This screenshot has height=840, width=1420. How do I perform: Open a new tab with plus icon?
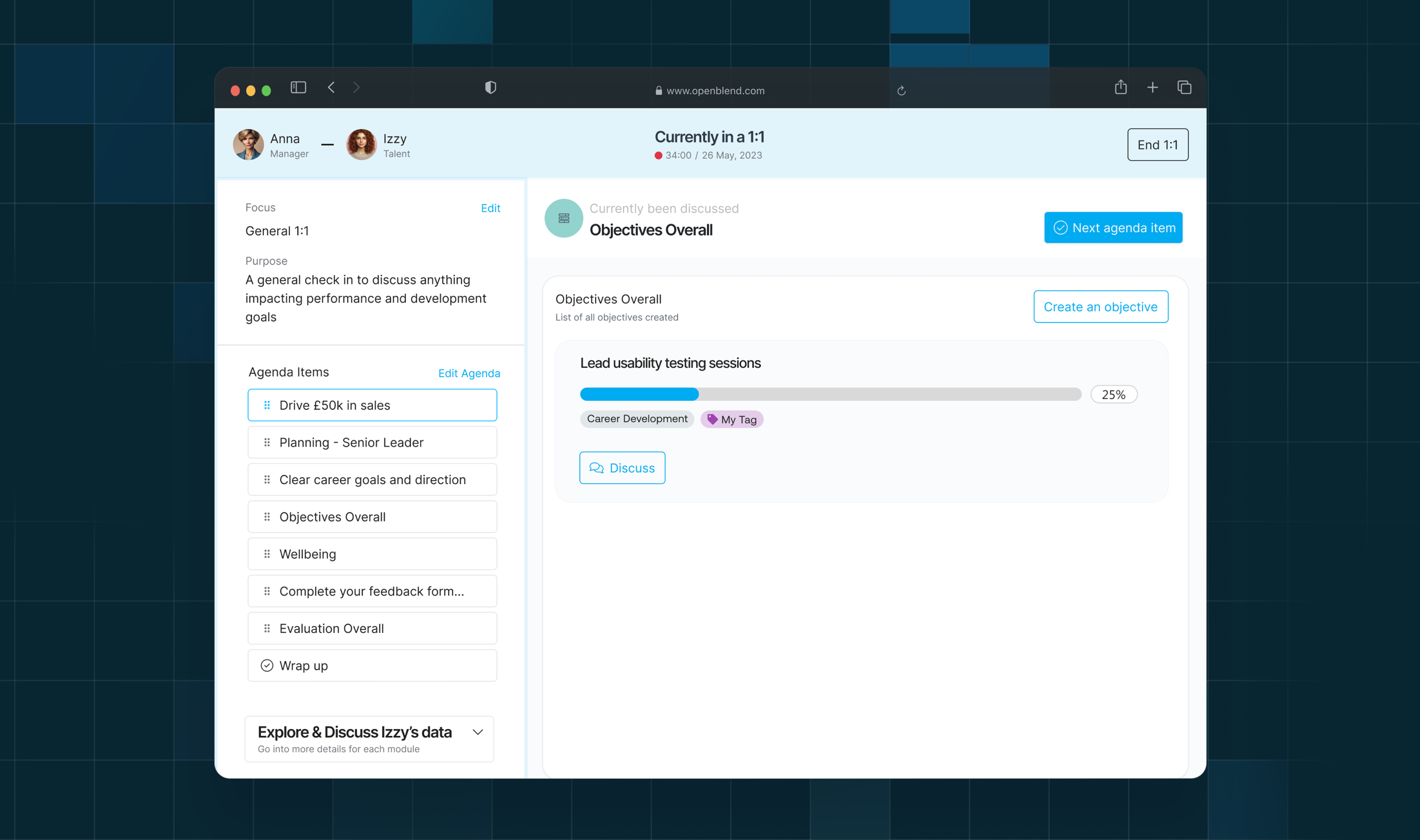click(1152, 87)
